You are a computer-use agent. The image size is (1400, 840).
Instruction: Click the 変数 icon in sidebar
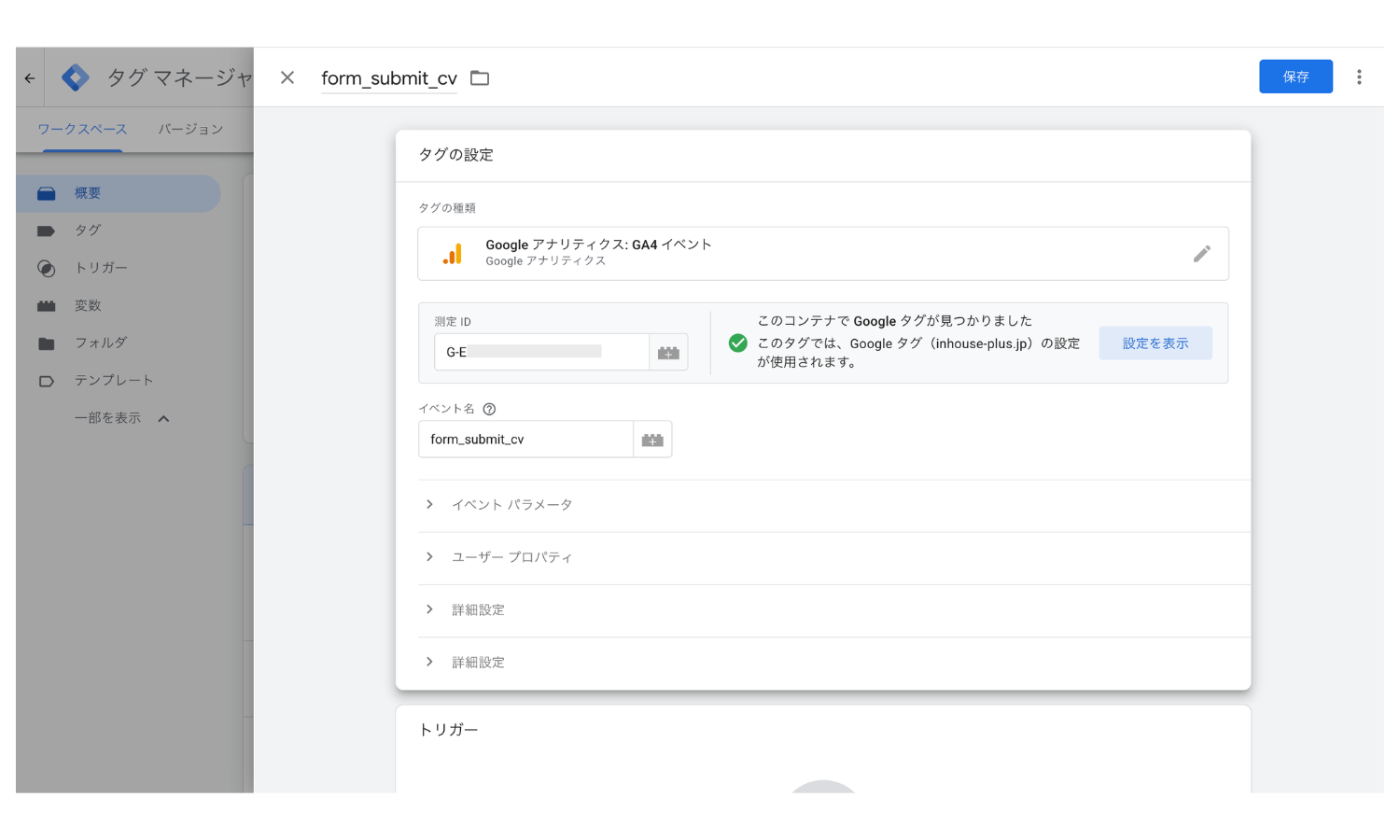click(x=46, y=306)
